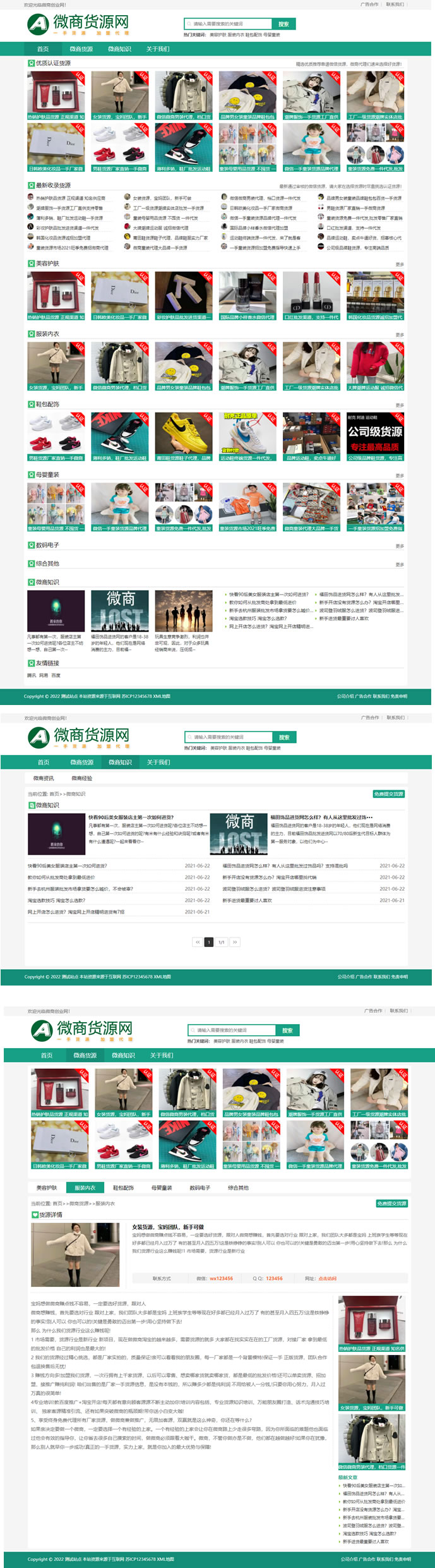
Task: Open 更多 link of homepage 数码电子 section
Action: pyautogui.click(x=400, y=546)
